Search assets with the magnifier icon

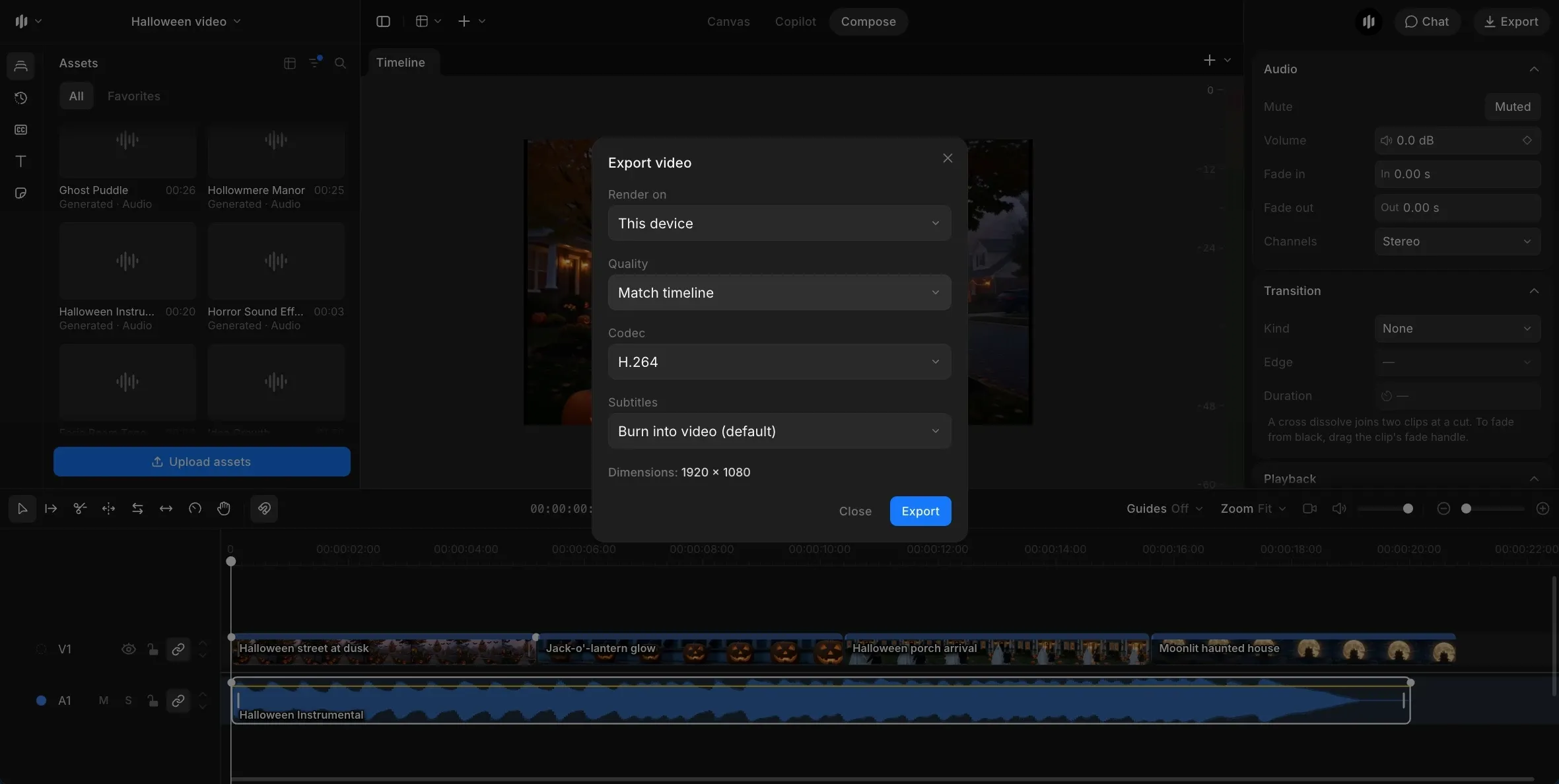(x=340, y=63)
